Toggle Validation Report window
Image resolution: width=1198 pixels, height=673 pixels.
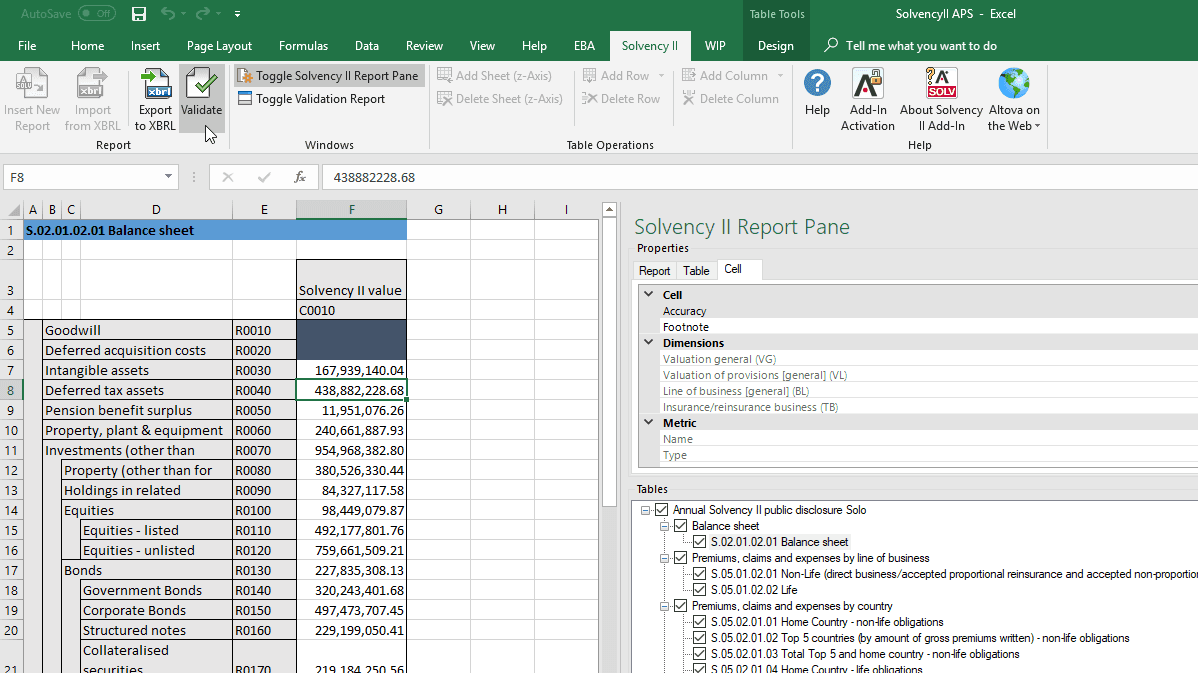312,99
